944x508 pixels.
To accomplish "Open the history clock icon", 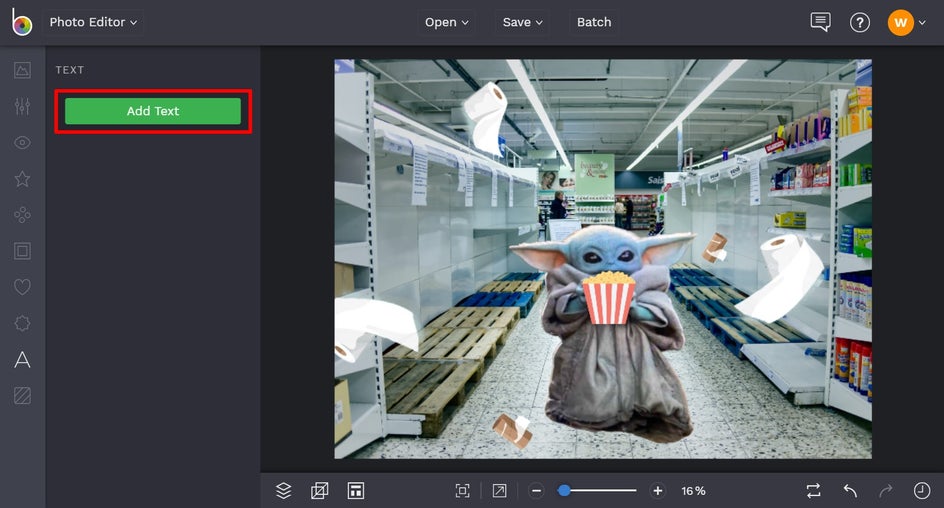I will click(x=922, y=491).
